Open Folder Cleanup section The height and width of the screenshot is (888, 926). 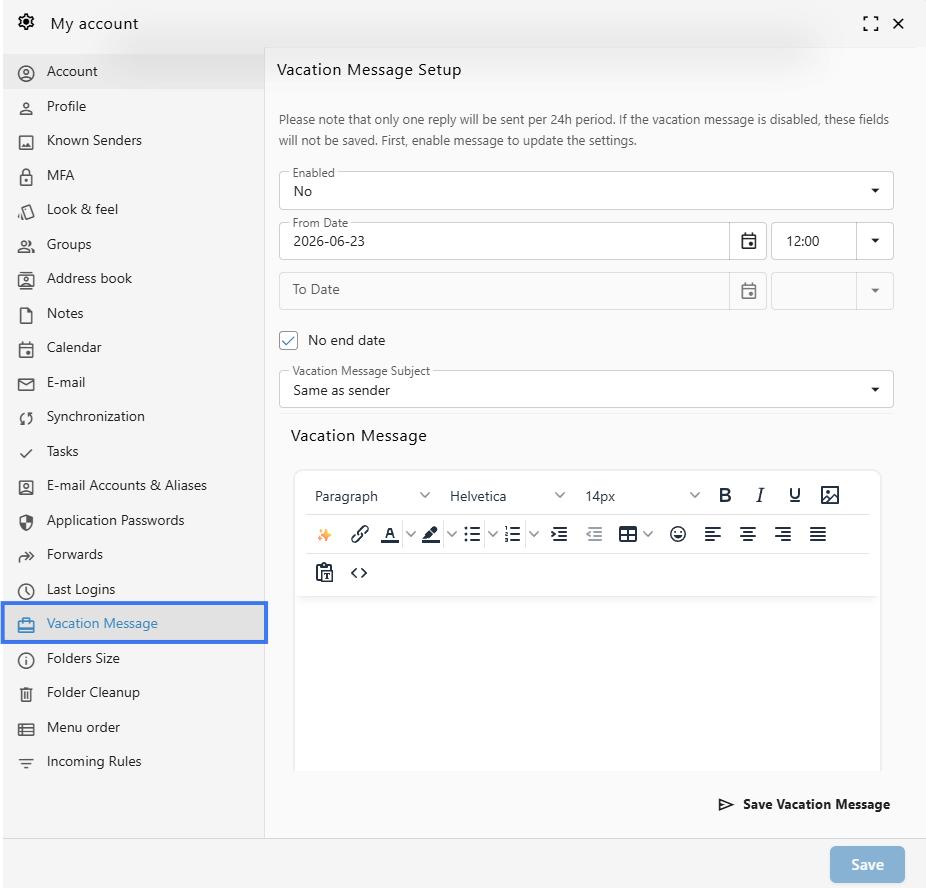click(x=133, y=693)
